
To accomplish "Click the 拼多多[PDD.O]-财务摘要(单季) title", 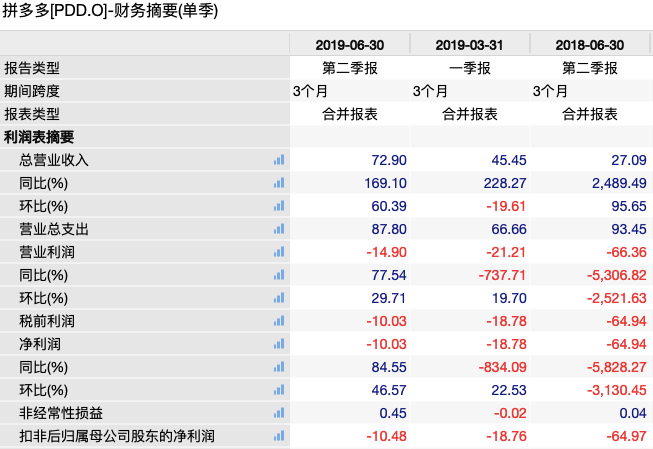I will 110,12.
